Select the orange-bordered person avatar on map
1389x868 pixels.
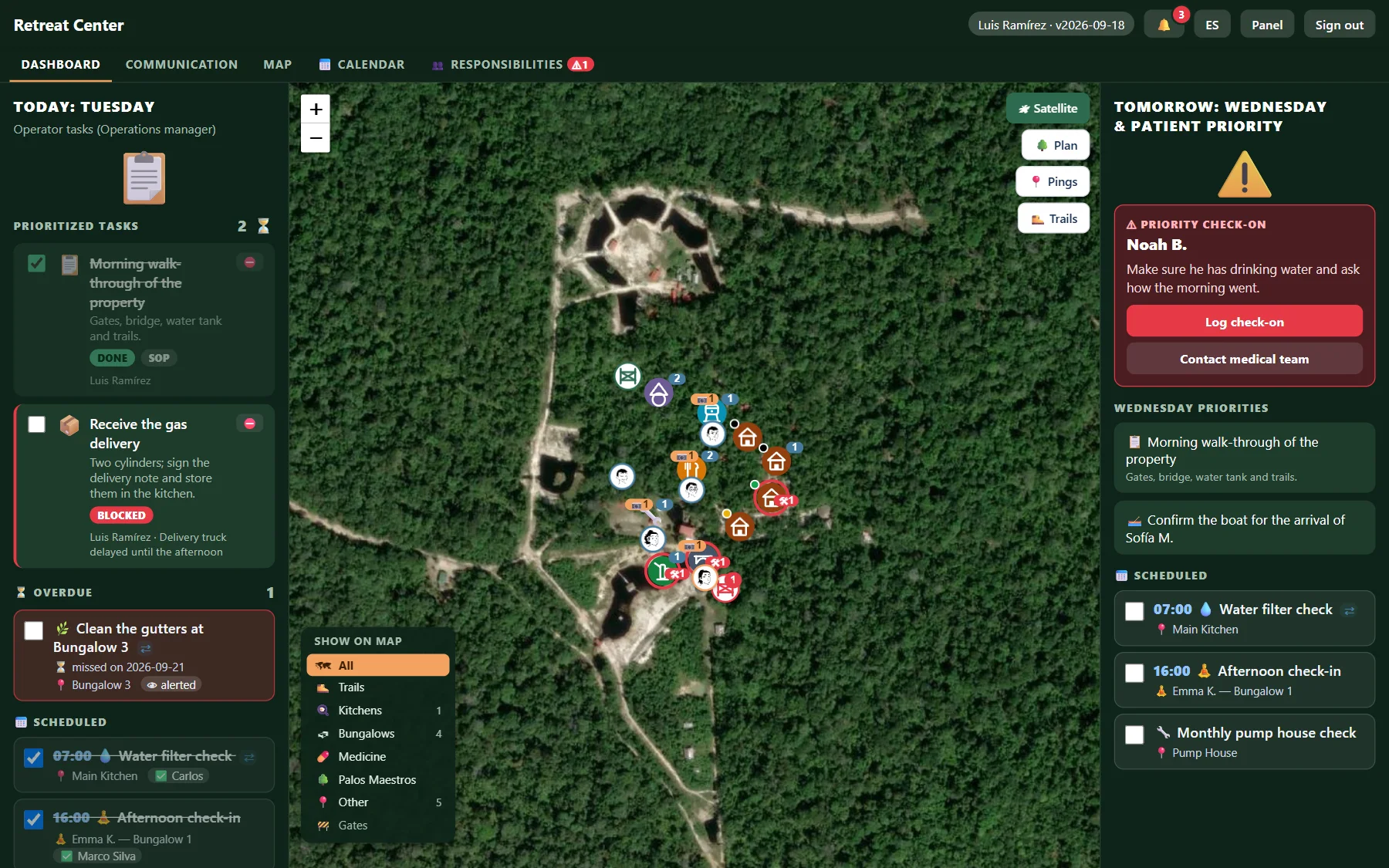click(704, 577)
